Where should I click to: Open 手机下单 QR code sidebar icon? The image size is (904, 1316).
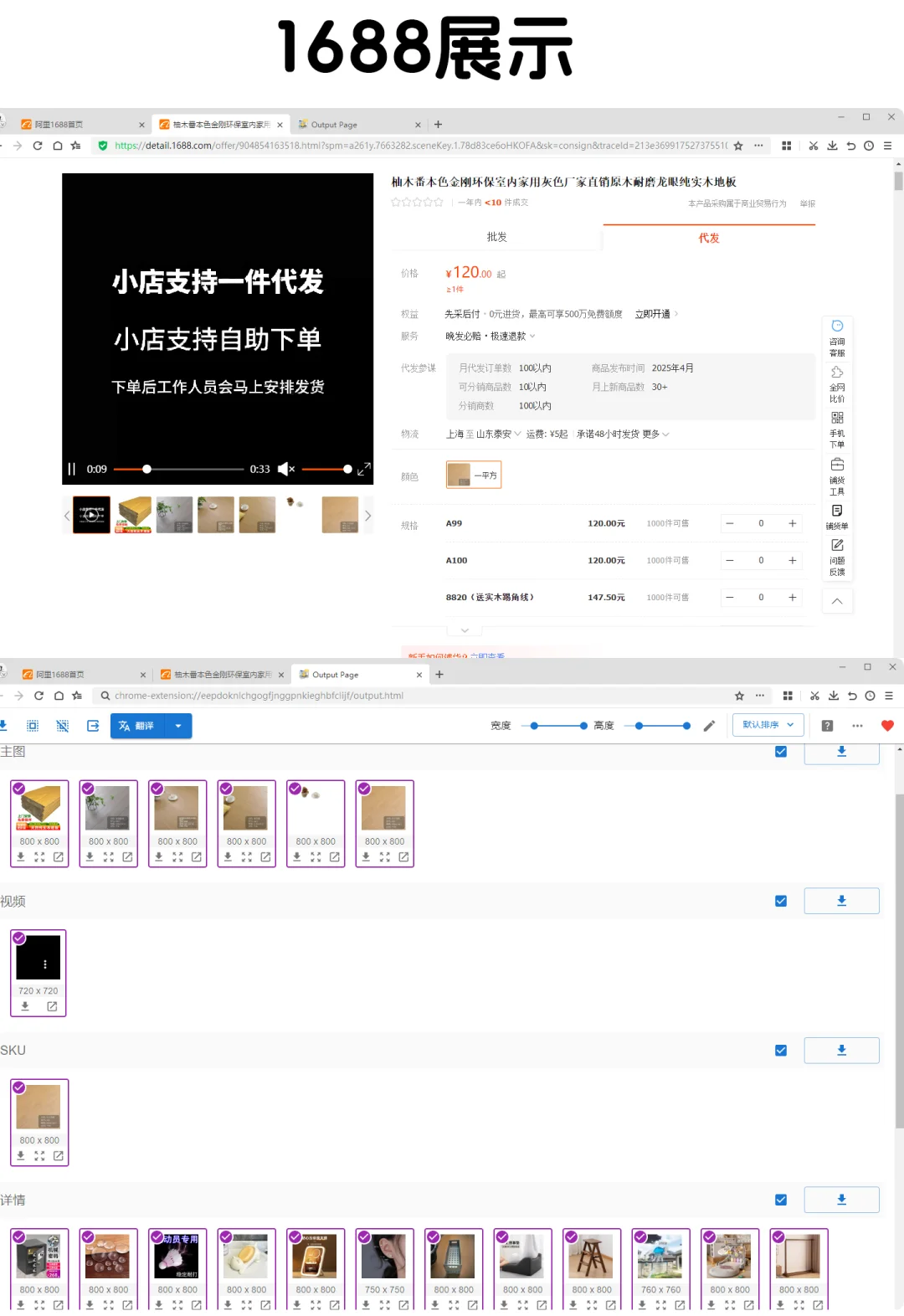pyautogui.click(x=837, y=429)
